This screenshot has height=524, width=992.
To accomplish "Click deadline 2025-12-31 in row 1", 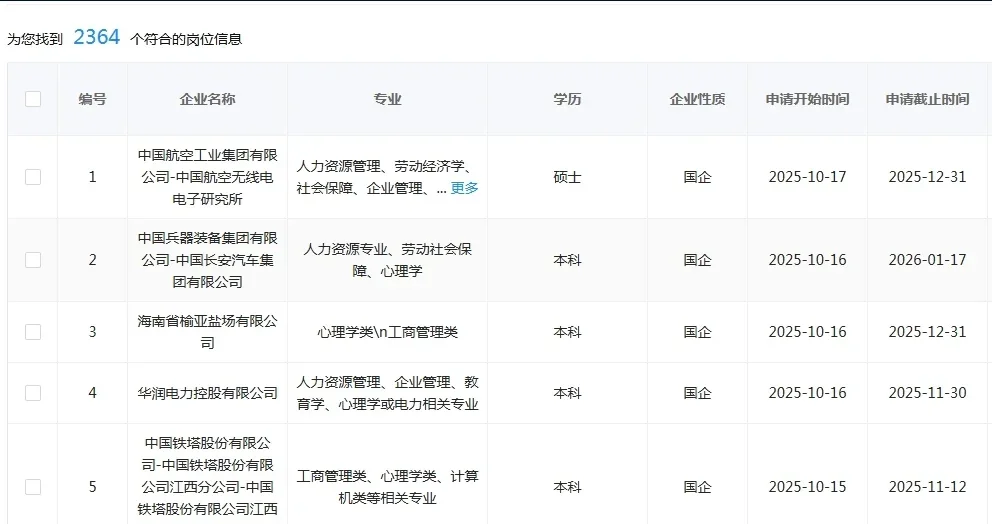I will point(927,177).
